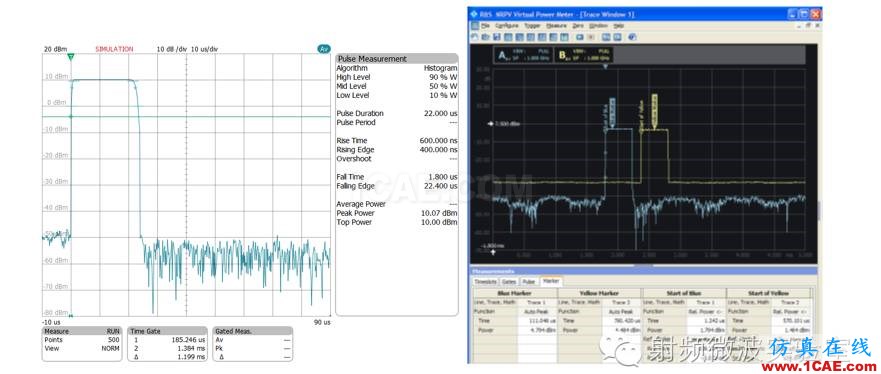
Task: Open the File menu
Action: (485, 26)
